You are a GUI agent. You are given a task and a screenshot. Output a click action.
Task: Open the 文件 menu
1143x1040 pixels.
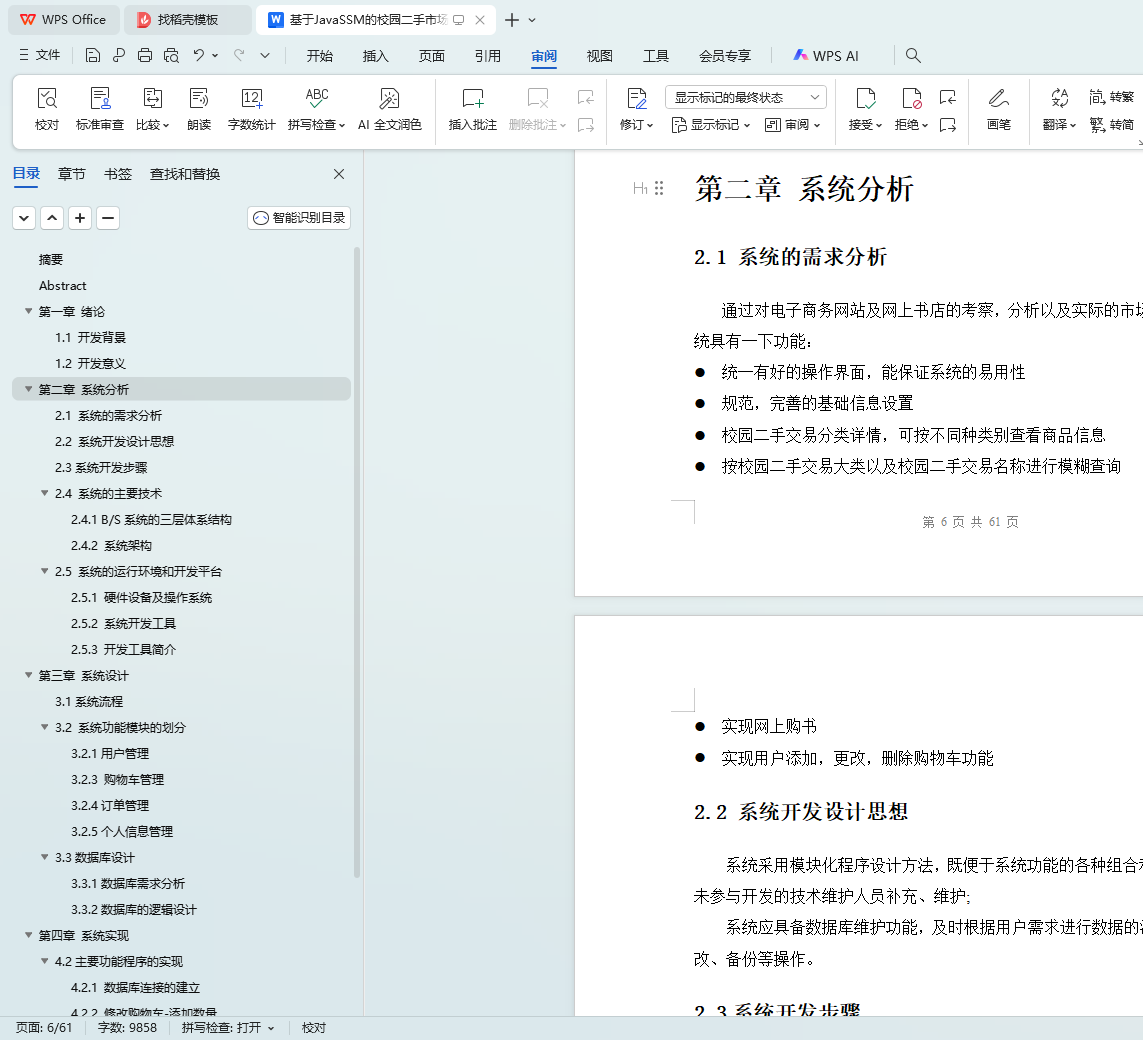pos(40,55)
